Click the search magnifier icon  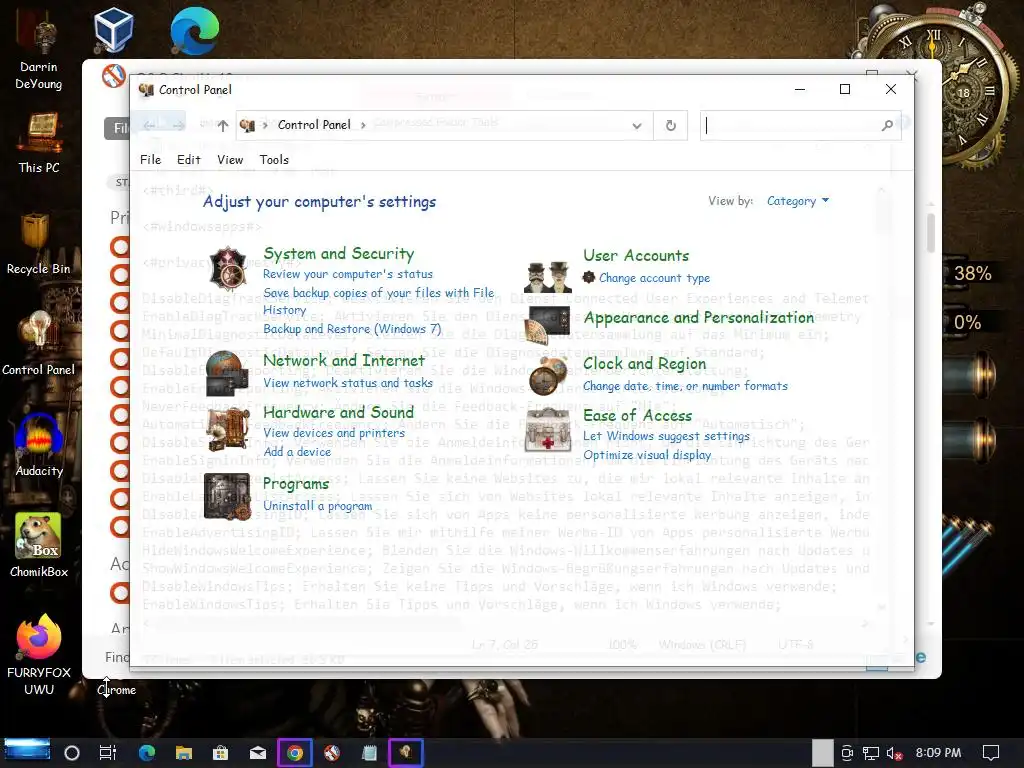click(x=887, y=125)
